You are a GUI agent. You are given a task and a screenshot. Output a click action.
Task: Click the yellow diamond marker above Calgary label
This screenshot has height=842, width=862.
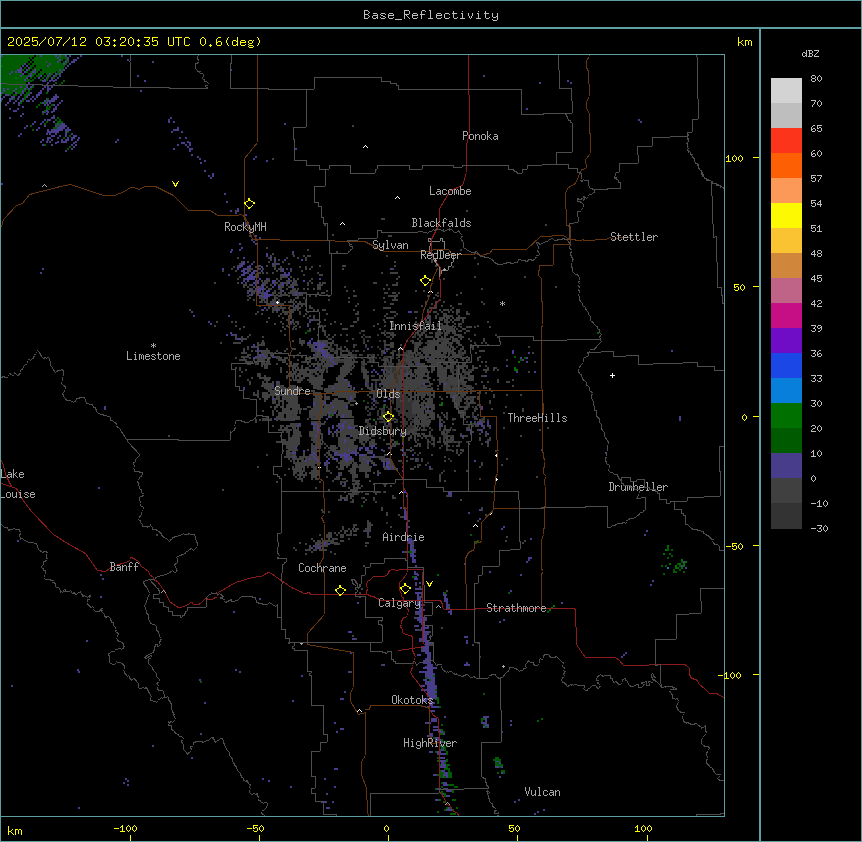click(x=405, y=589)
